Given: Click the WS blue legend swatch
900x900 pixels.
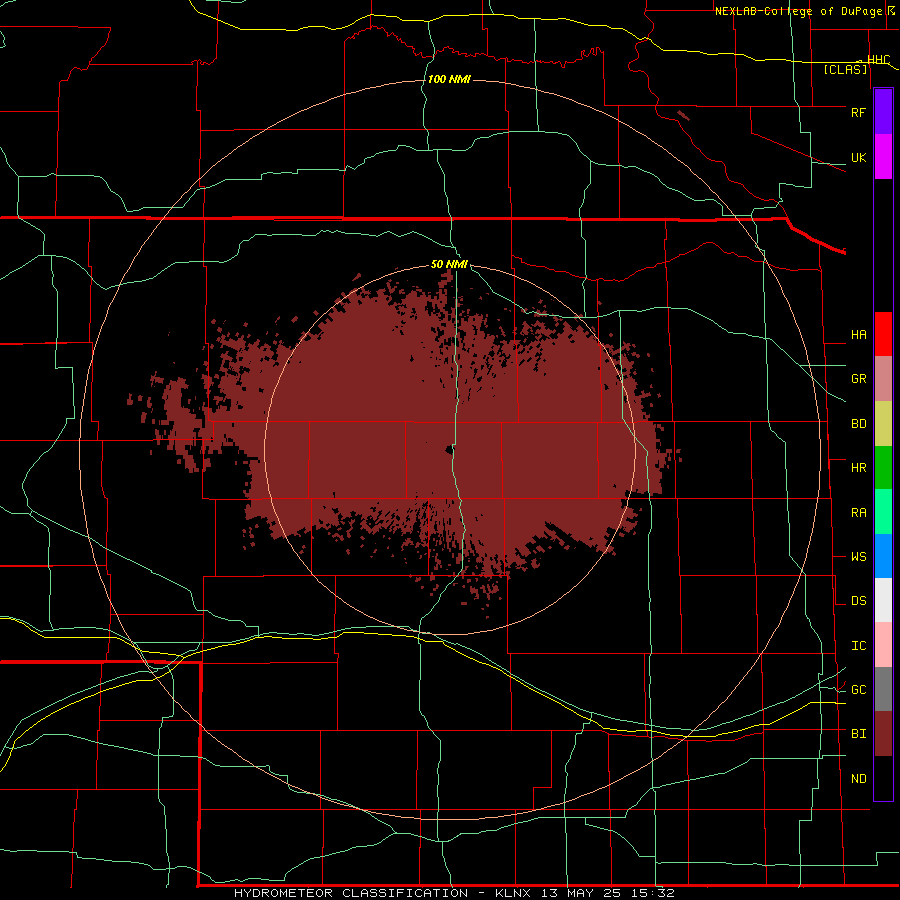Looking at the screenshot, I should pyautogui.click(x=883, y=556).
